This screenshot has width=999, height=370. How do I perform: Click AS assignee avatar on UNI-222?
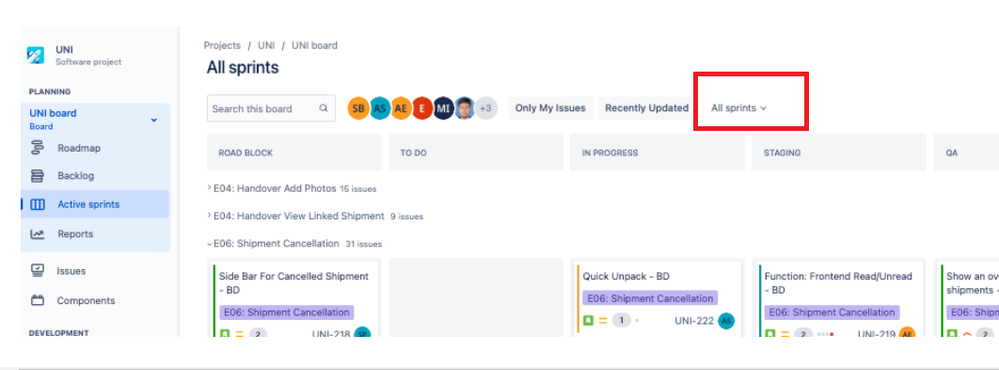(x=726, y=321)
